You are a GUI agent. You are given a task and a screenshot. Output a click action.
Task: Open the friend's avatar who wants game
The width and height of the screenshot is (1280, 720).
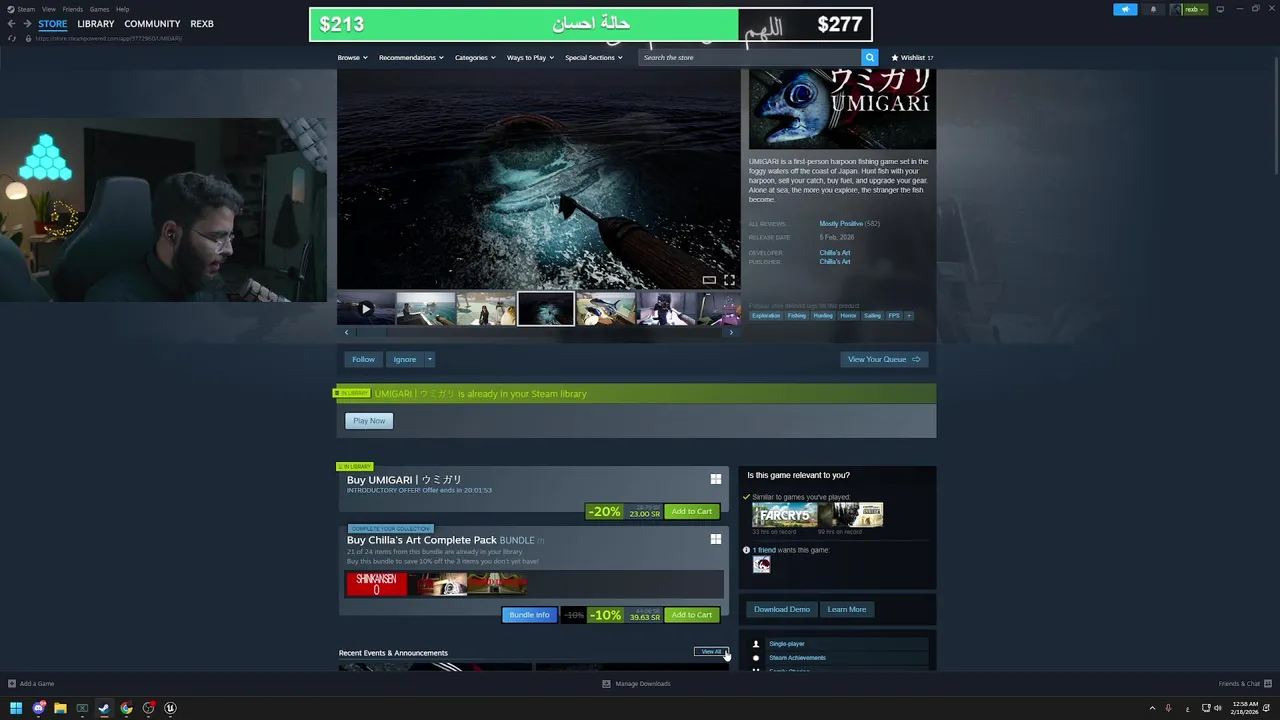(762, 565)
